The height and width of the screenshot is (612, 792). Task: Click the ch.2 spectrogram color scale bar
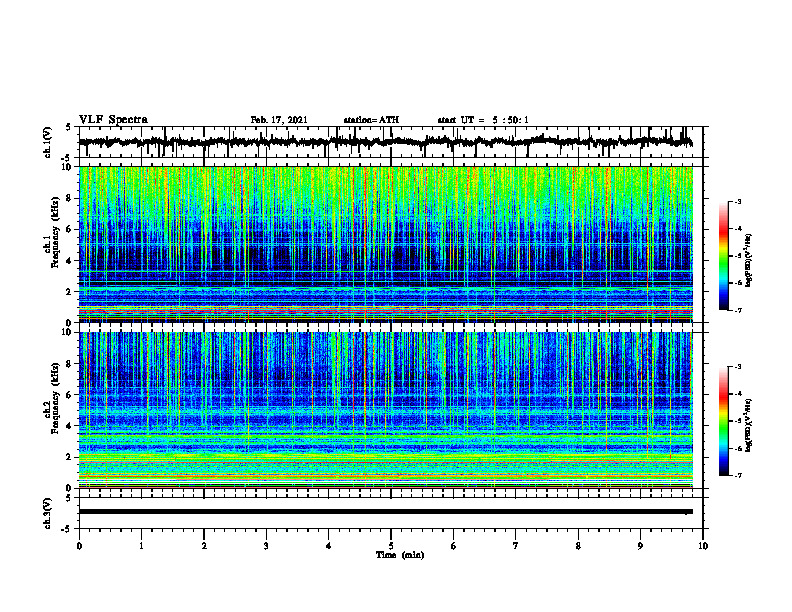pyautogui.click(x=723, y=421)
